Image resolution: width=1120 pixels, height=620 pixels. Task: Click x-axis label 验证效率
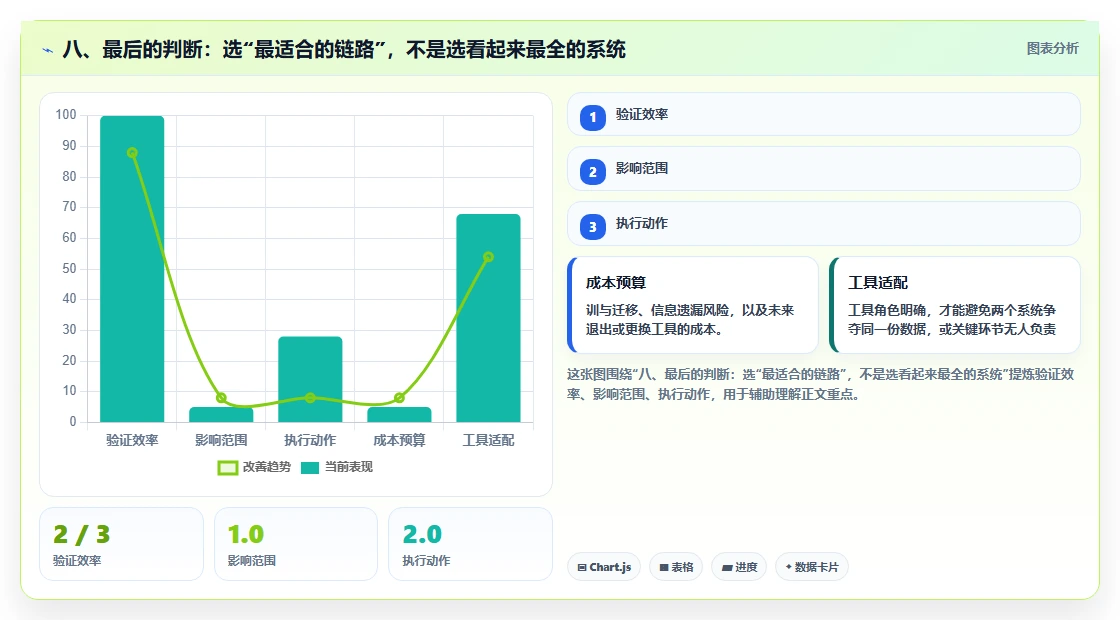pyautogui.click(x=132, y=441)
